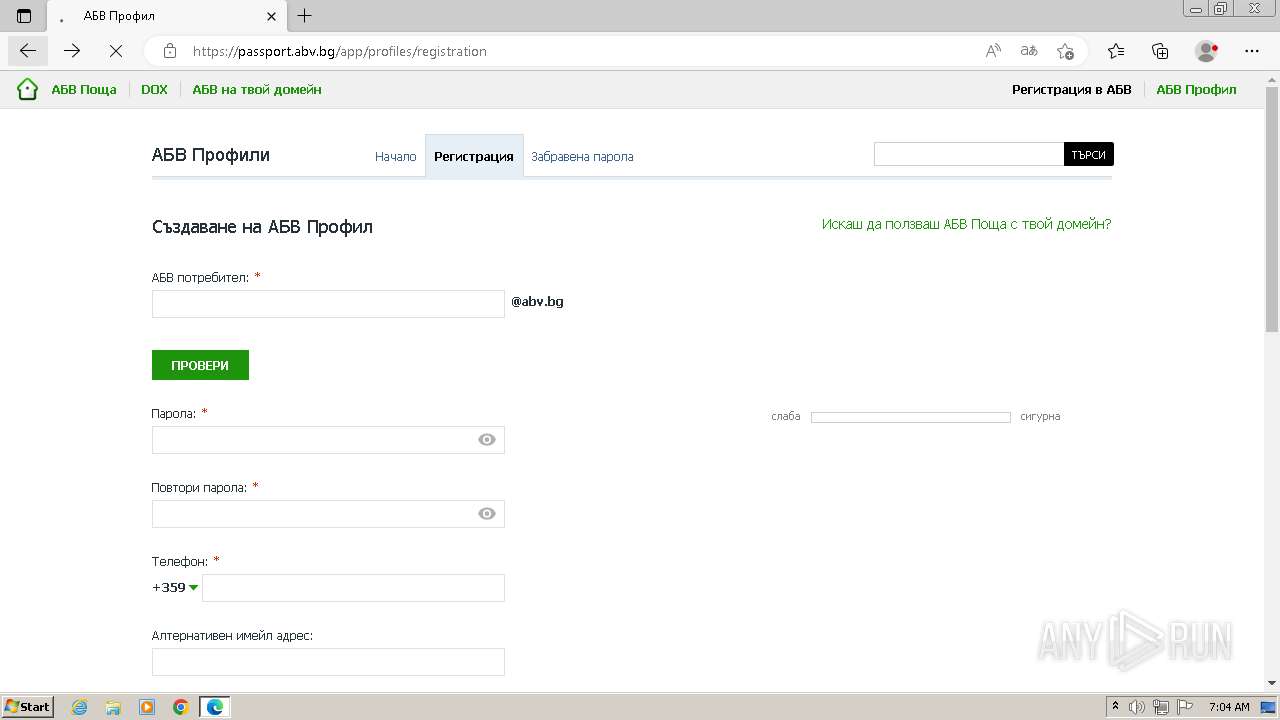
Task: Focus the Алтернативен имейл адрес field
Action: [328, 662]
